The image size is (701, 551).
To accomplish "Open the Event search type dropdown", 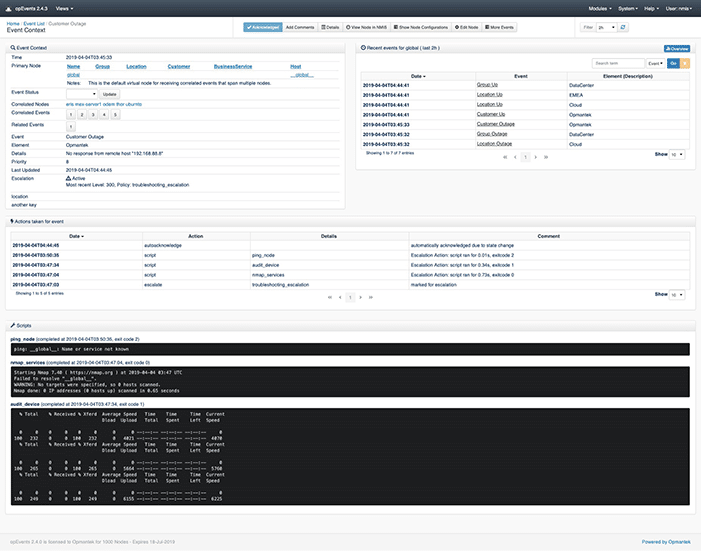I will click(x=656, y=64).
